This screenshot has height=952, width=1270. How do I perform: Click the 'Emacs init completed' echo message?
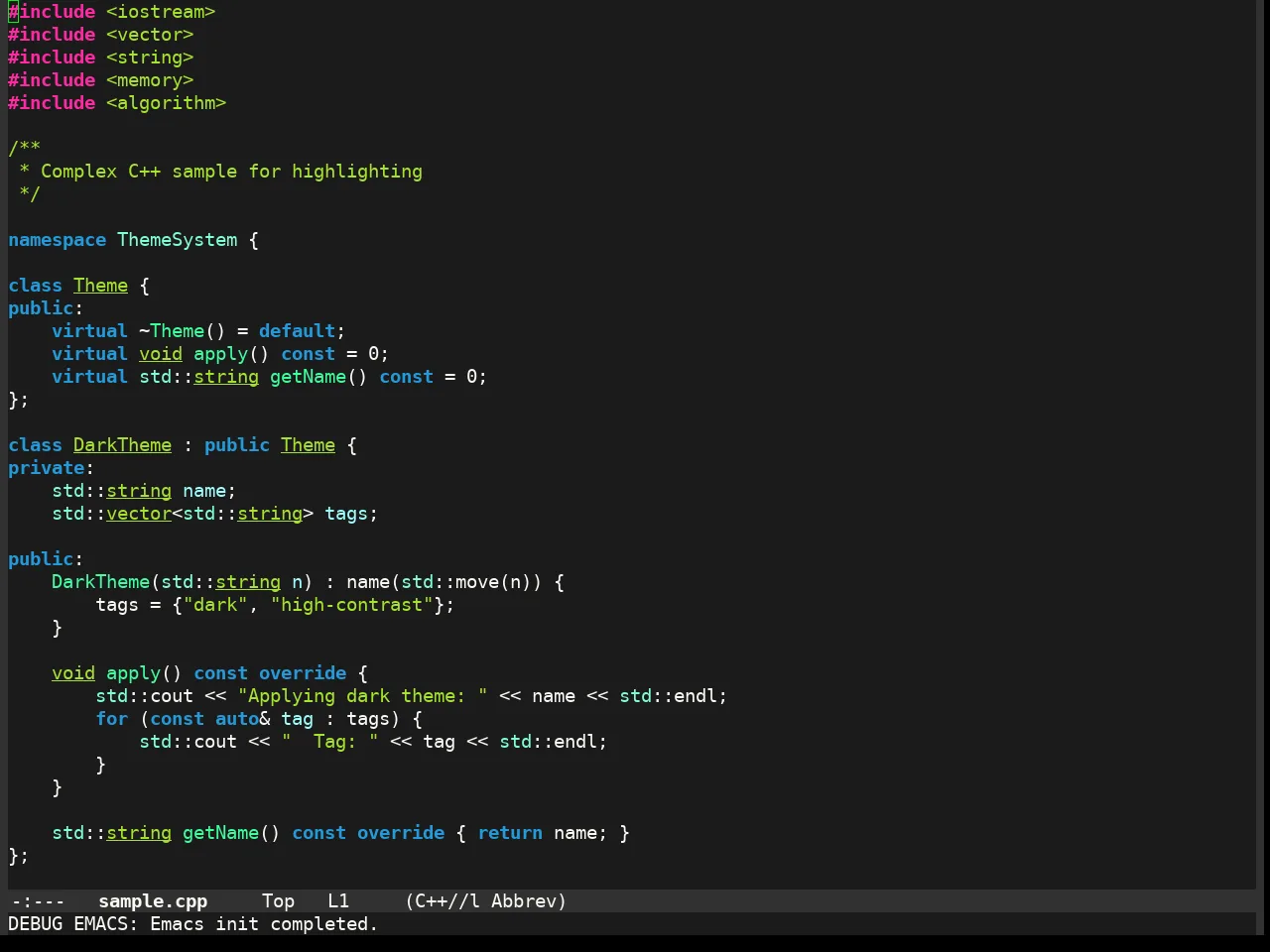(264, 924)
